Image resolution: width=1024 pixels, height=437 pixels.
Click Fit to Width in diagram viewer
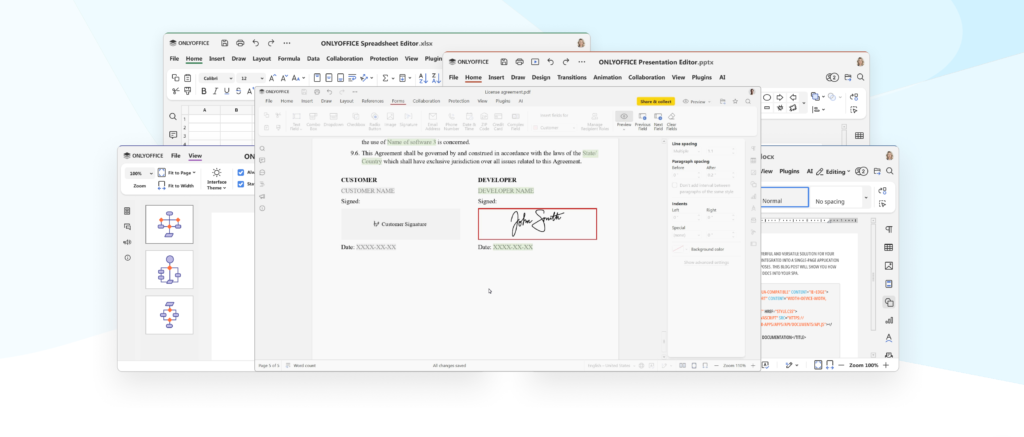point(176,186)
